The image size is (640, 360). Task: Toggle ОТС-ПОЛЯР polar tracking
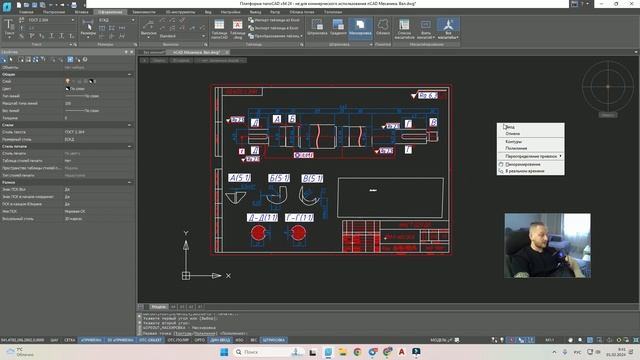point(178,340)
